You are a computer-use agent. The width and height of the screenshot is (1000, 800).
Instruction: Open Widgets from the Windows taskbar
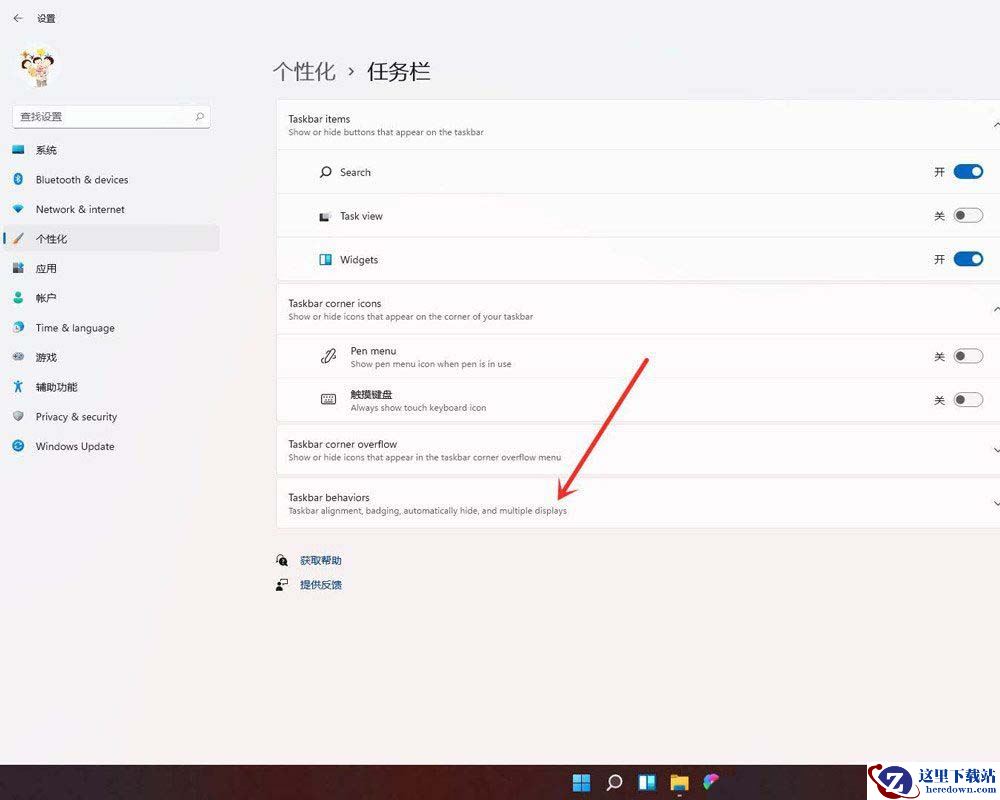tap(647, 782)
